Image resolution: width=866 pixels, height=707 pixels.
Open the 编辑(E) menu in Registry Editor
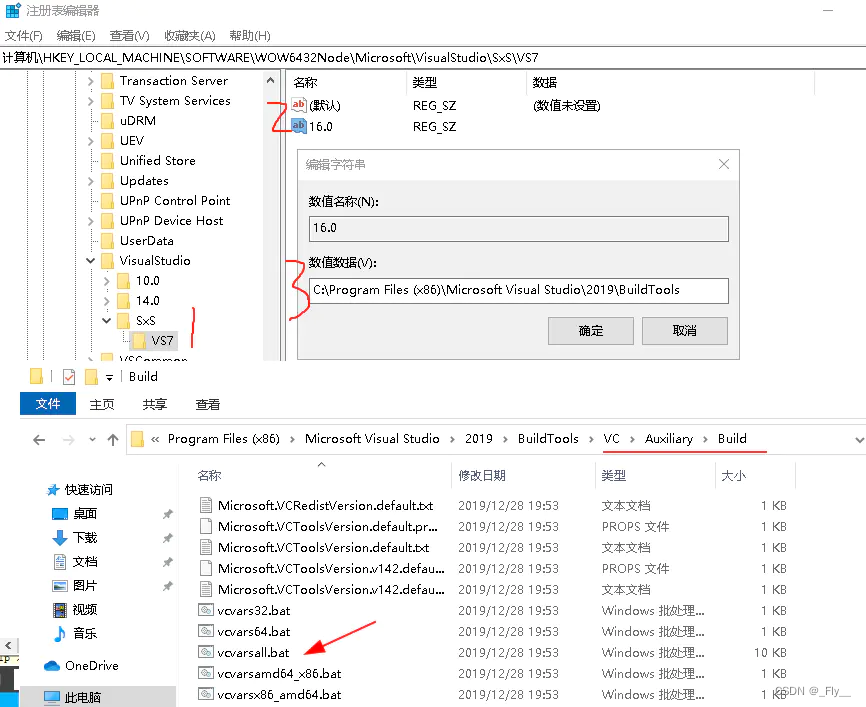point(75,35)
